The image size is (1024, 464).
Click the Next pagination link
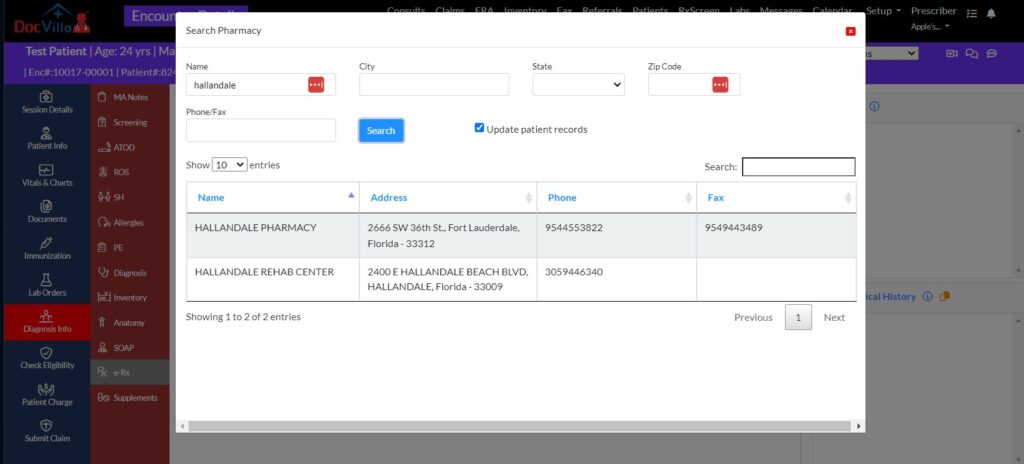point(834,318)
